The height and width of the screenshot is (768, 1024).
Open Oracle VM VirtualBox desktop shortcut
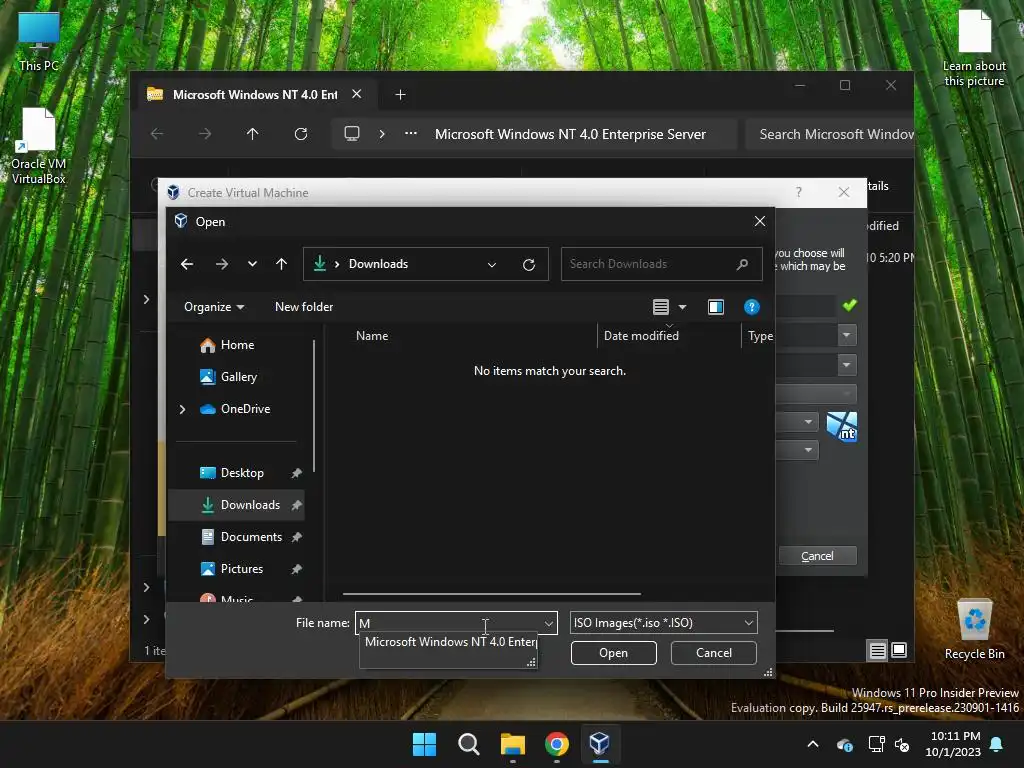39,146
